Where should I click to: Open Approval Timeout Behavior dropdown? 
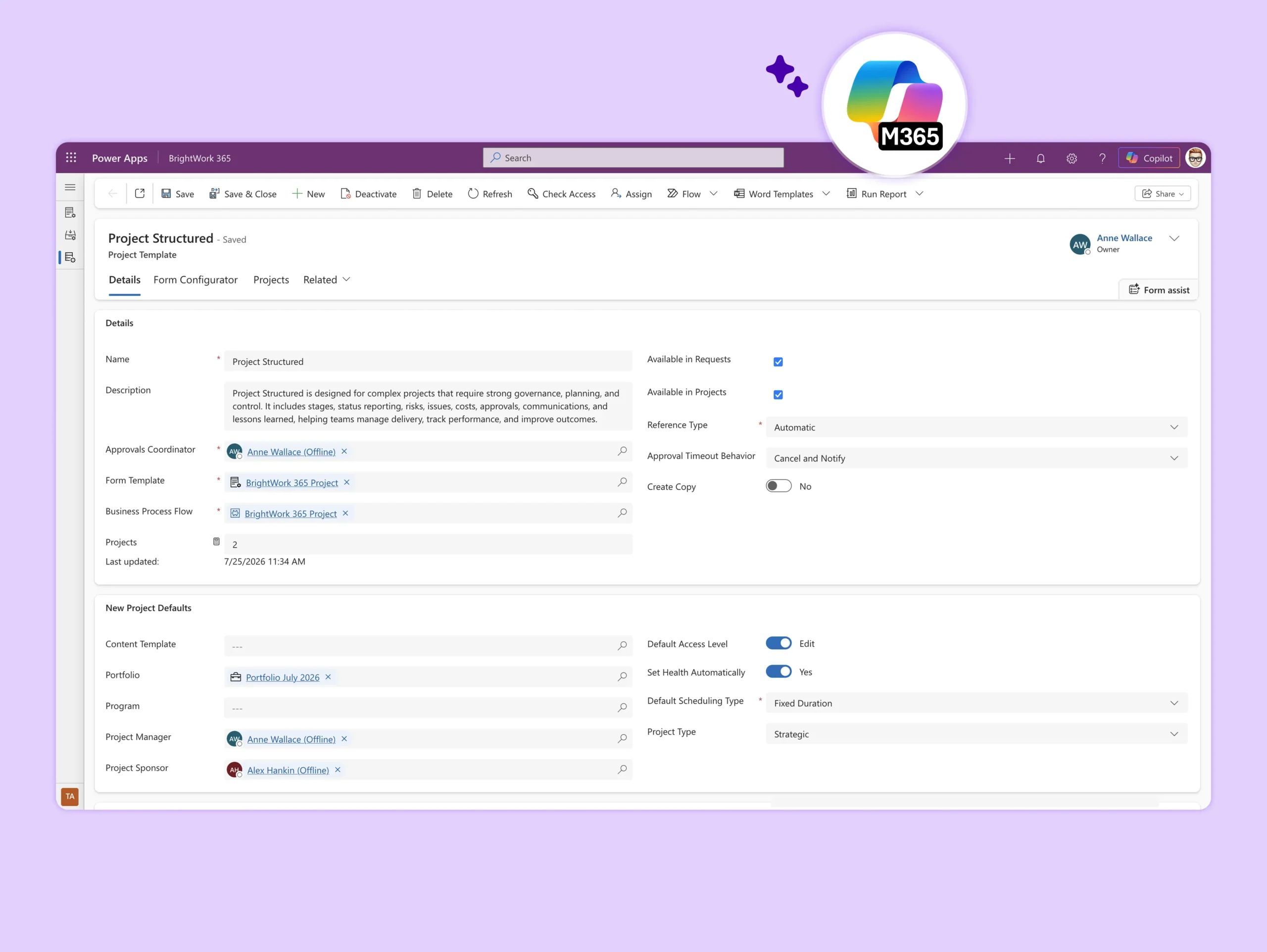click(976, 458)
